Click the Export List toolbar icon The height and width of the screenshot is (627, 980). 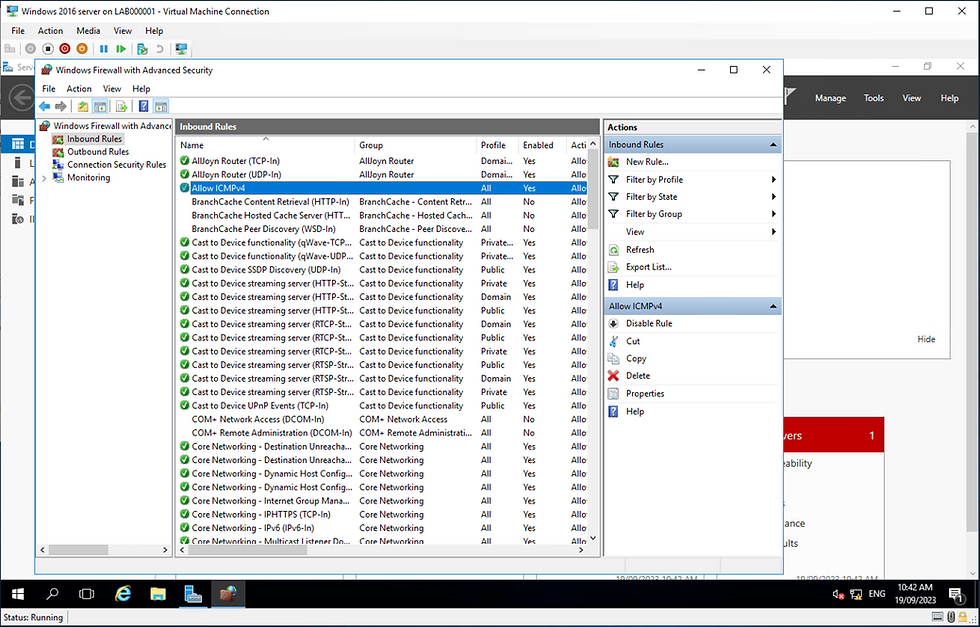pyautogui.click(x=122, y=106)
